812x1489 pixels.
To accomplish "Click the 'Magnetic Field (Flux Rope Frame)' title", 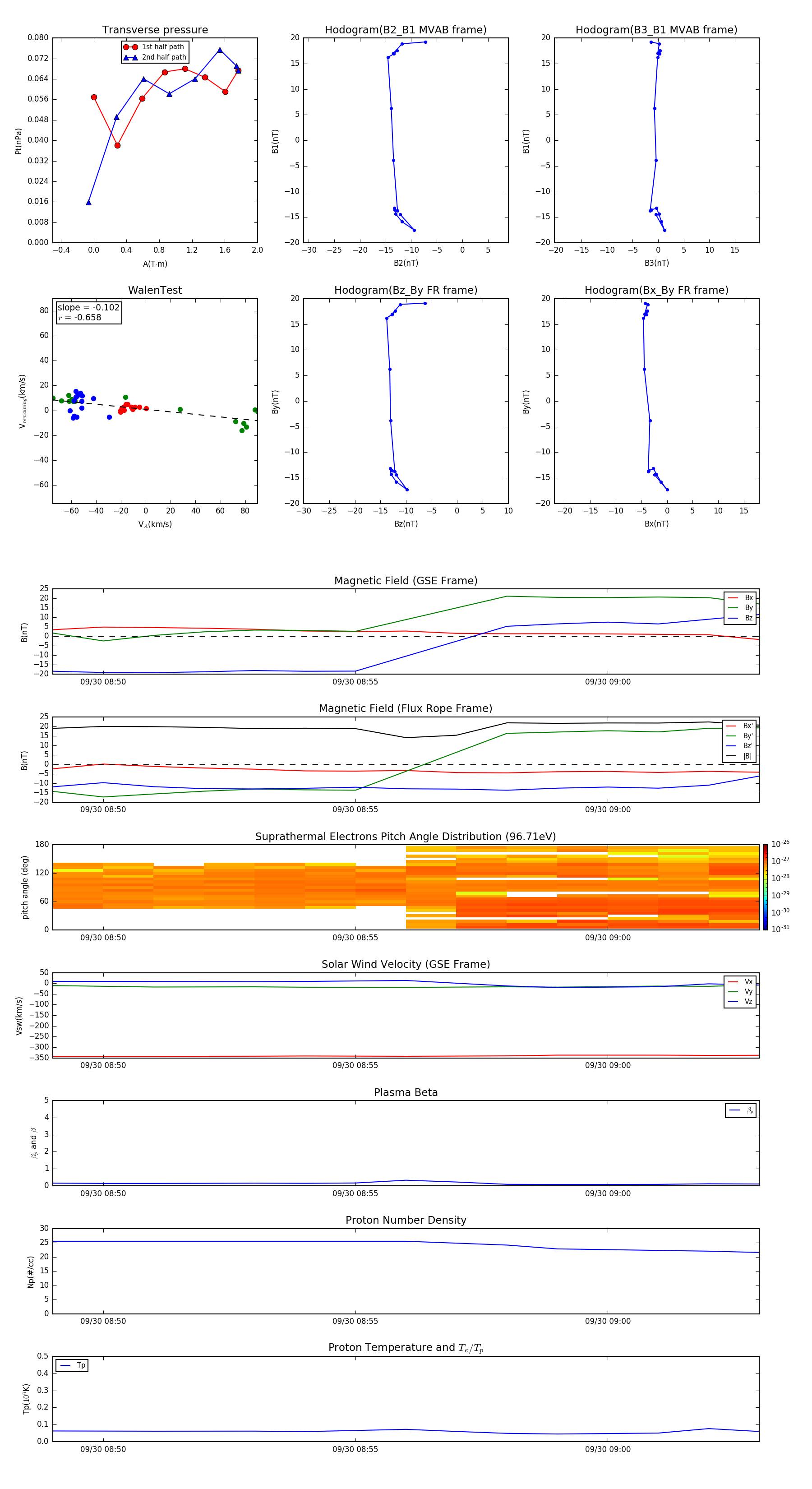I will tap(406, 709).
